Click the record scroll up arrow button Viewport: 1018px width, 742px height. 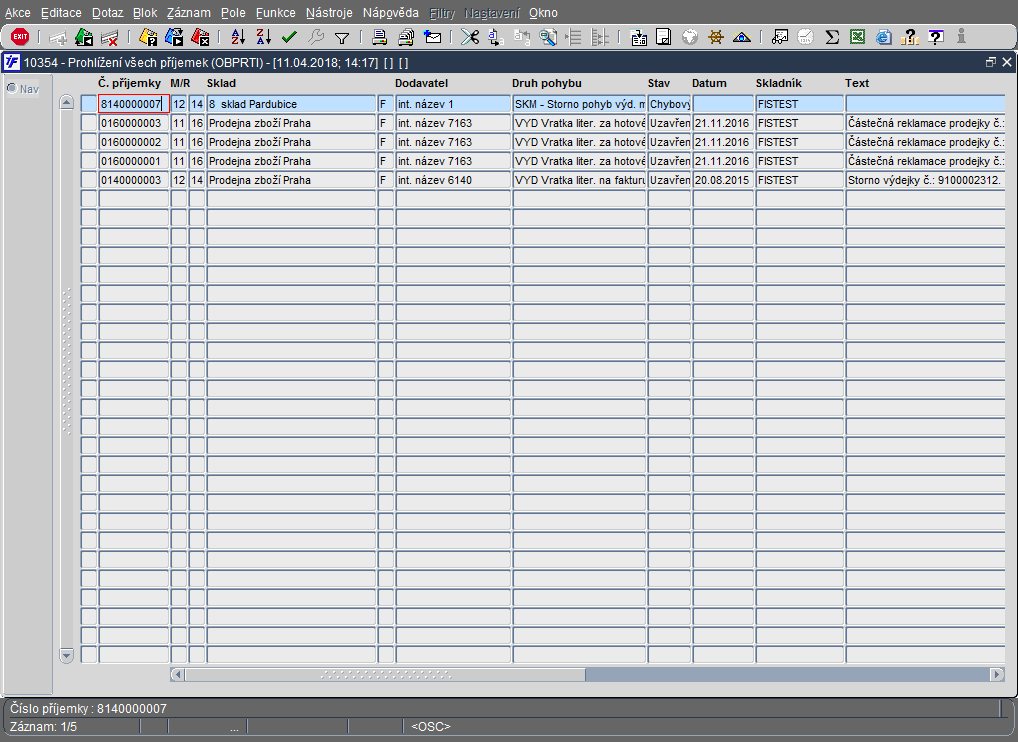(66, 103)
